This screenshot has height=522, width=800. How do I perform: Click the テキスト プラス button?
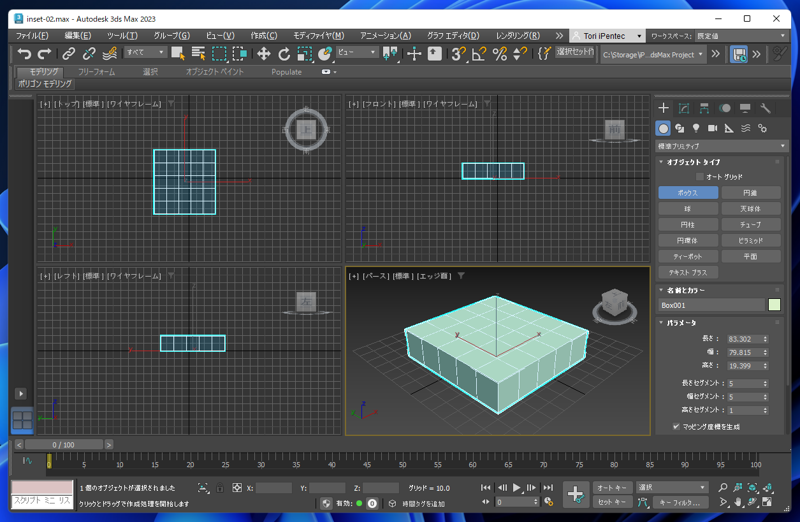tap(688, 272)
